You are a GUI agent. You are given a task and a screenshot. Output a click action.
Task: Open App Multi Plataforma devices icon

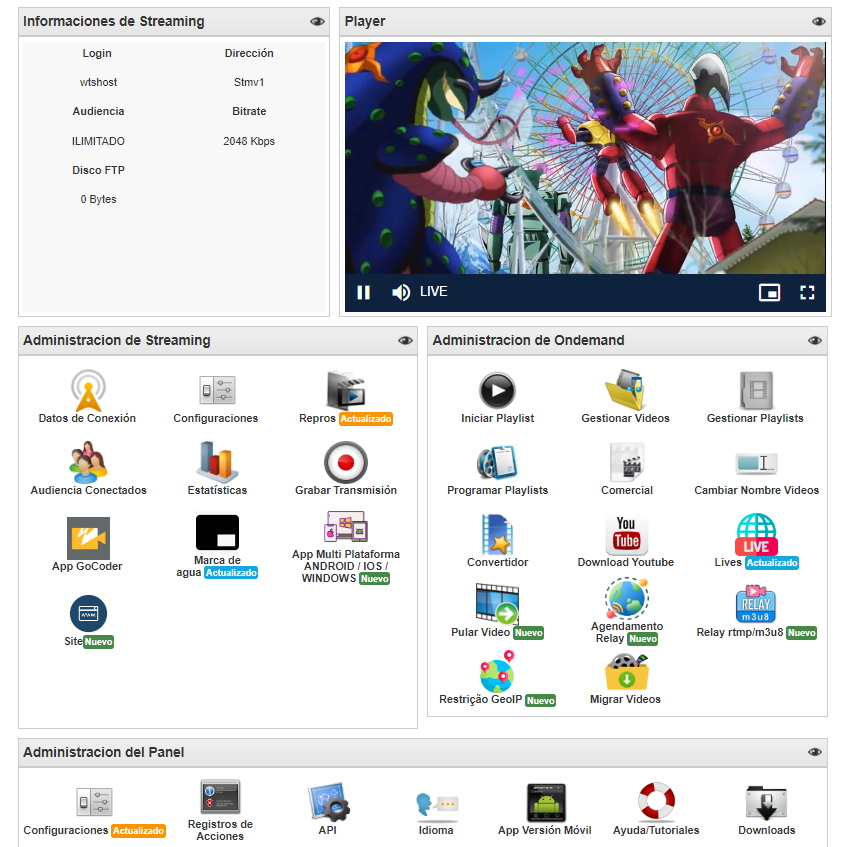[x=346, y=527]
